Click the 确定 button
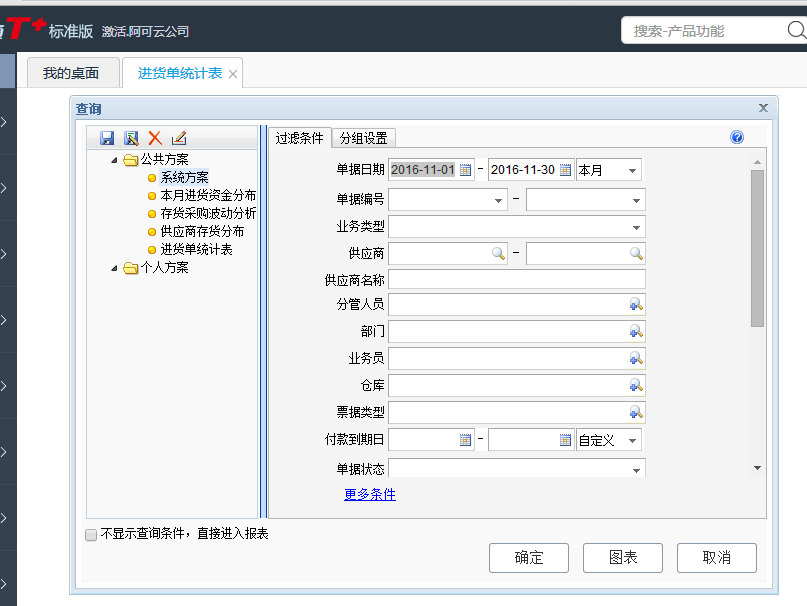 [529, 558]
